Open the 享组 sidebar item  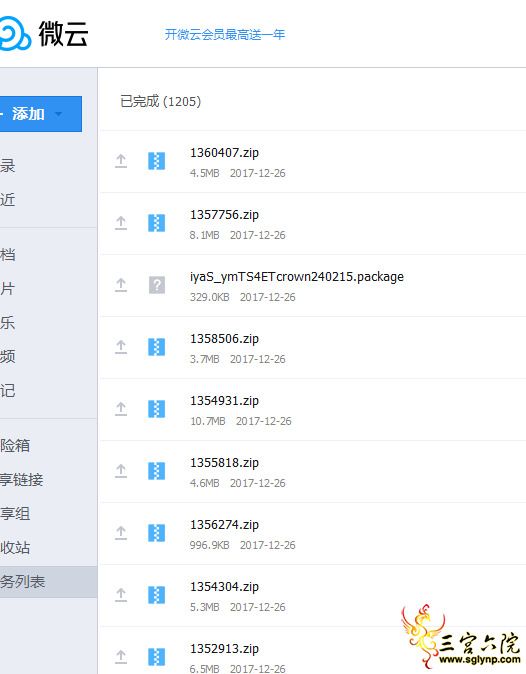15,514
